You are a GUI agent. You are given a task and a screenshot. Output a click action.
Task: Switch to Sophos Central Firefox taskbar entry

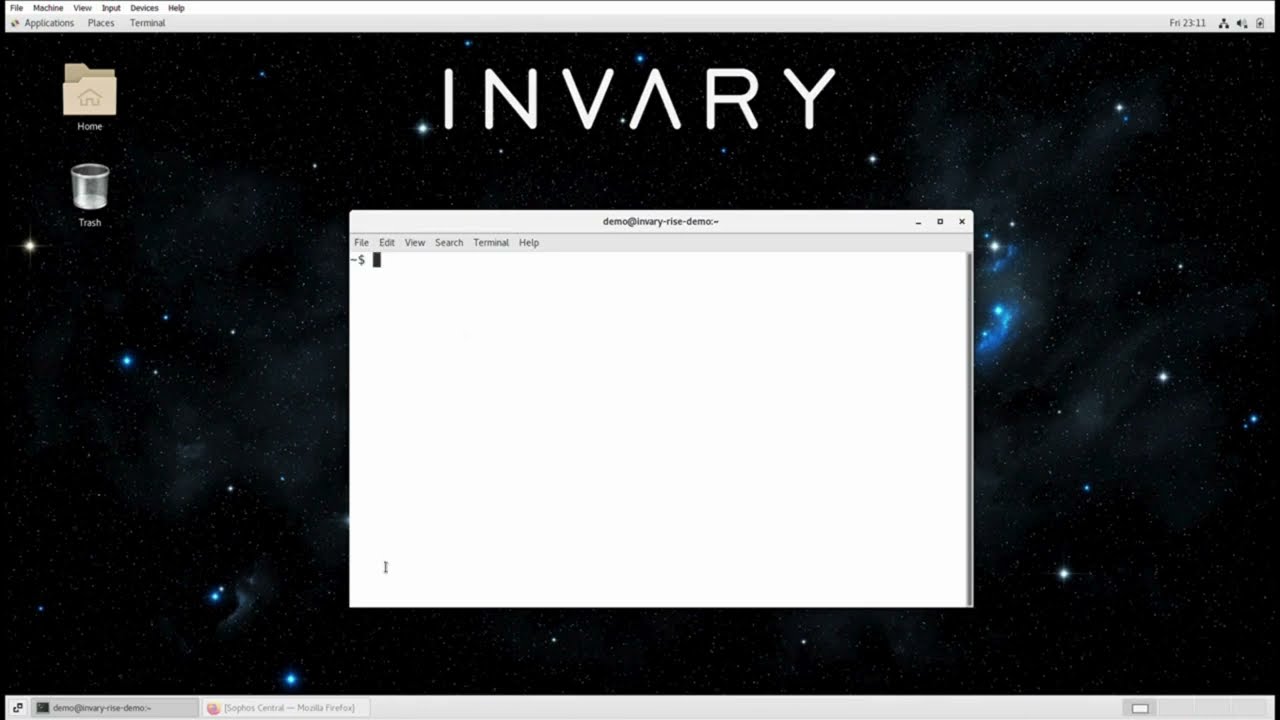tap(287, 708)
